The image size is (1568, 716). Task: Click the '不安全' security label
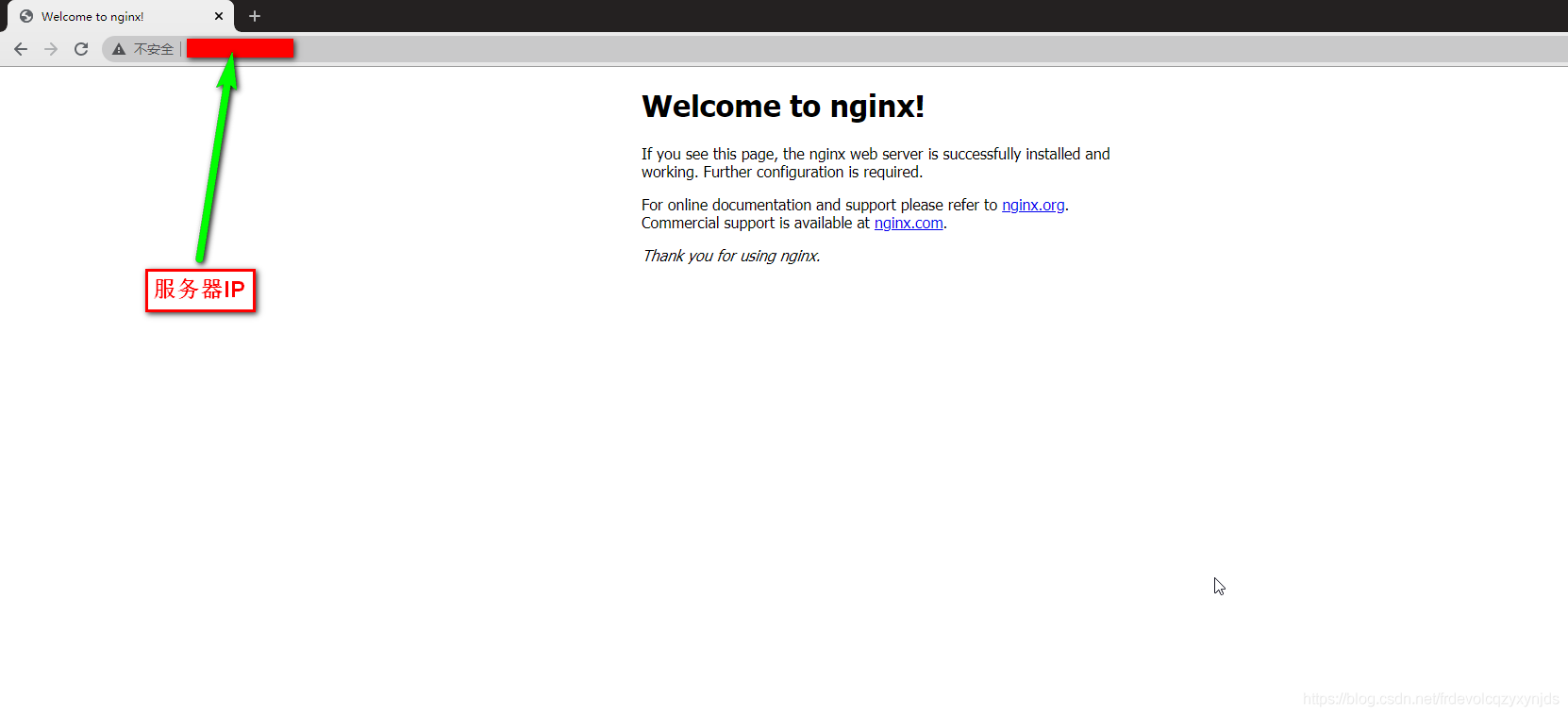coord(154,49)
